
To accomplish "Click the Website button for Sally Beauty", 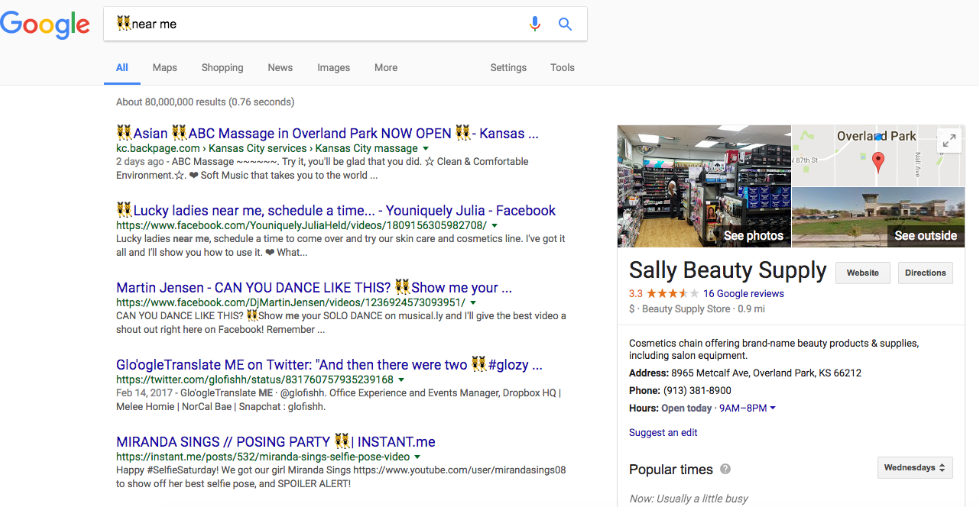I will [x=863, y=273].
